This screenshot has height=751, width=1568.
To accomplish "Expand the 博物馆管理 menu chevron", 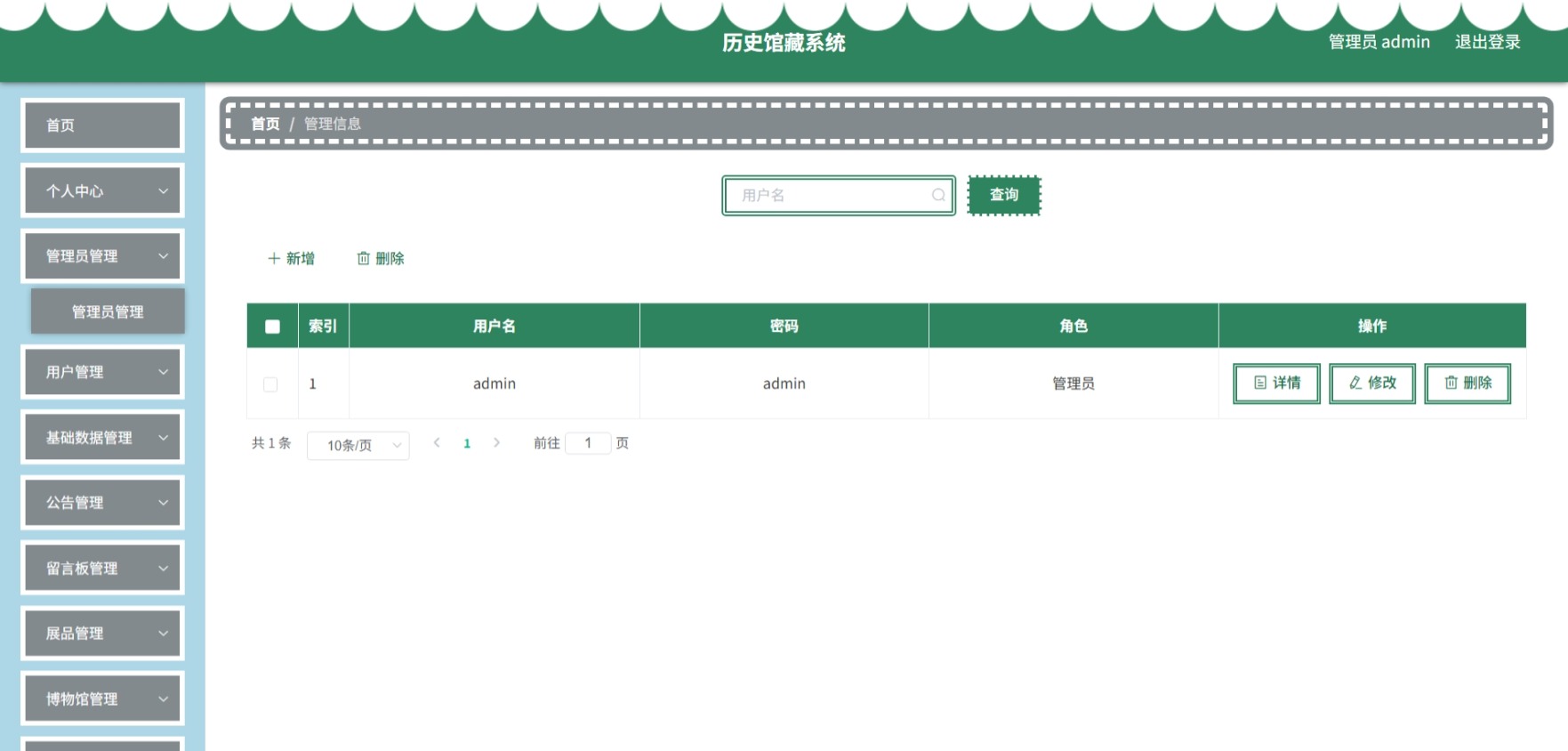I will [163, 699].
